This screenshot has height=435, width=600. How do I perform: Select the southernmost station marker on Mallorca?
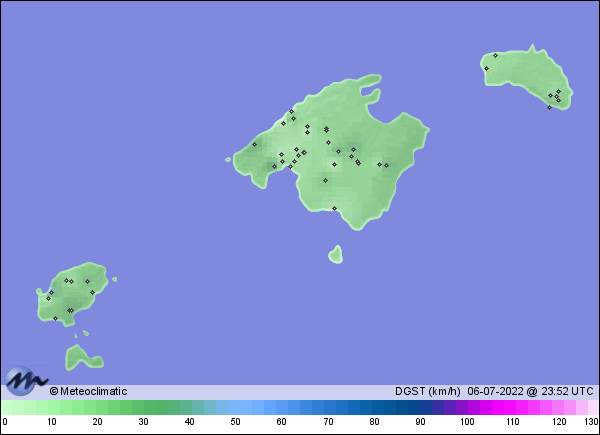[x=334, y=209]
